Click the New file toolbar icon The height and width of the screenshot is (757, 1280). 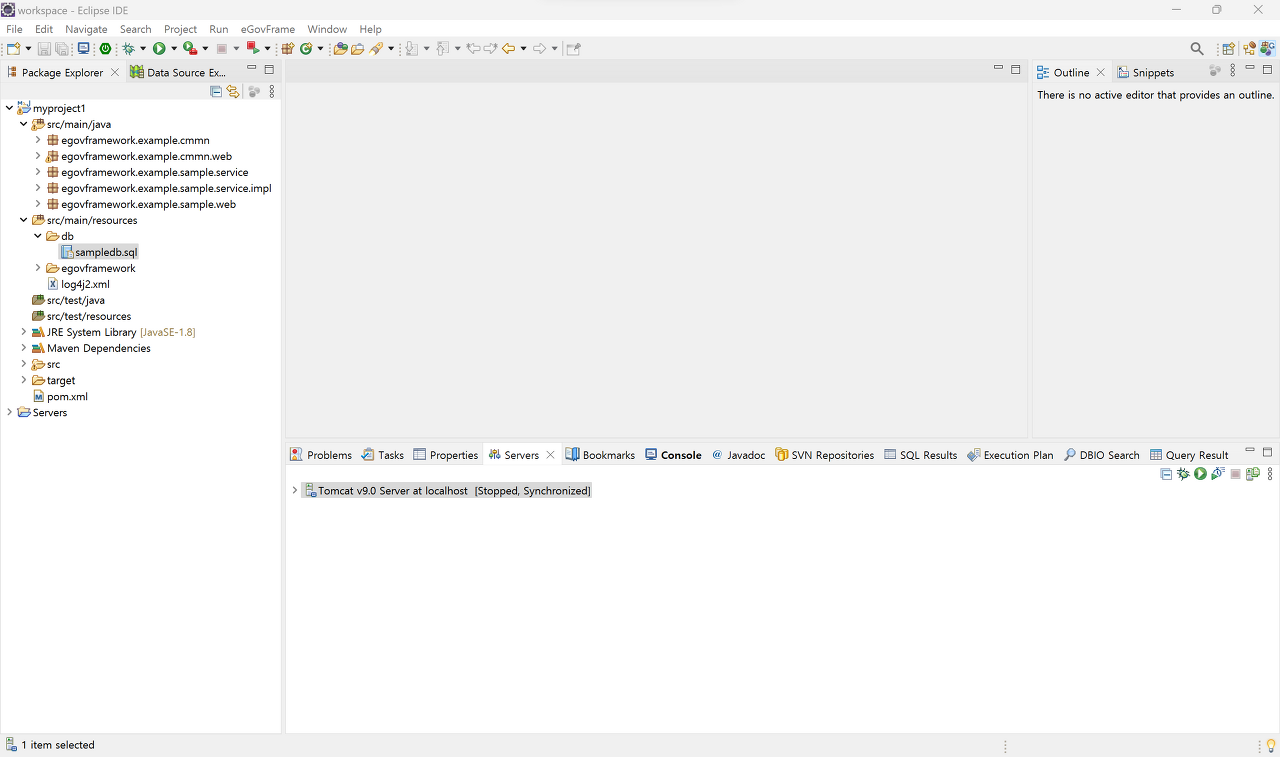(13, 48)
